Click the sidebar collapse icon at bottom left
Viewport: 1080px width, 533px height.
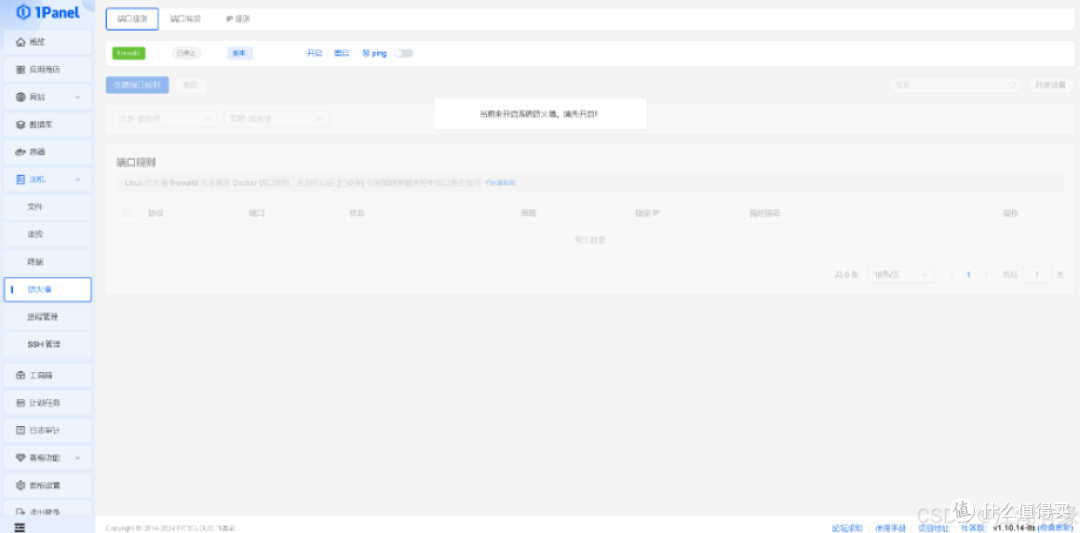pos(19,526)
